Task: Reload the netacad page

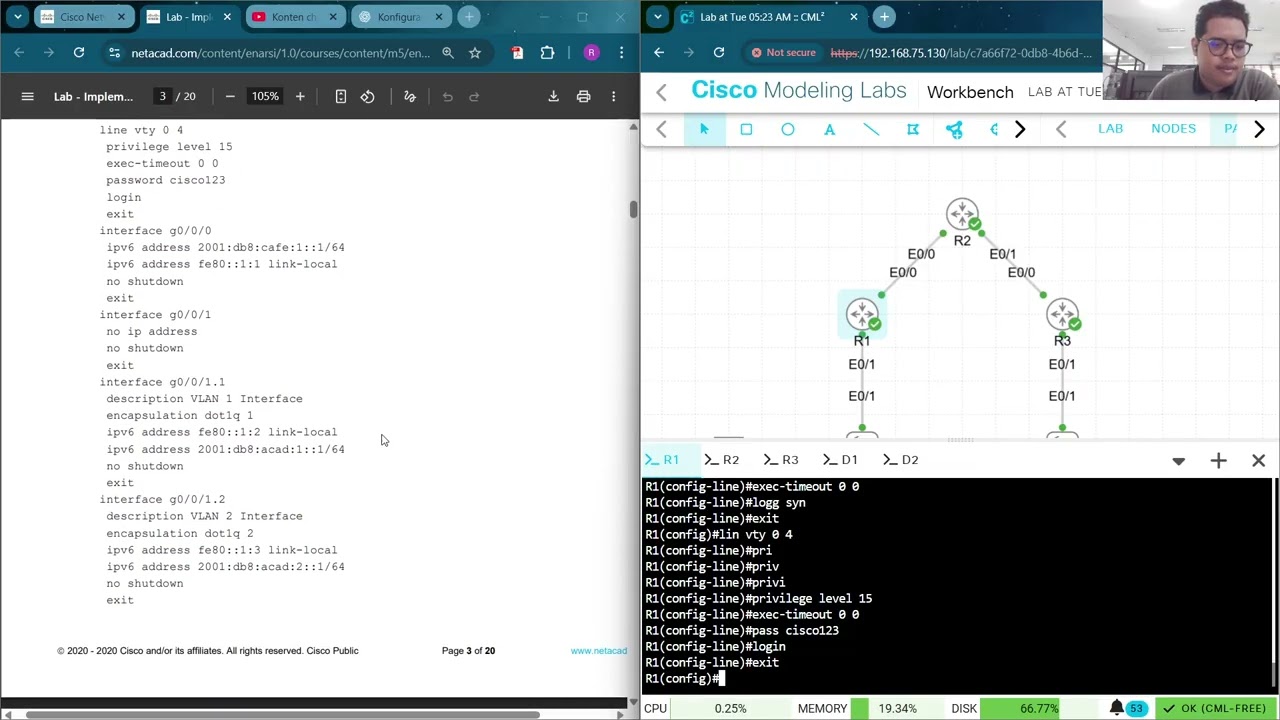Action: click(x=79, y=53)
